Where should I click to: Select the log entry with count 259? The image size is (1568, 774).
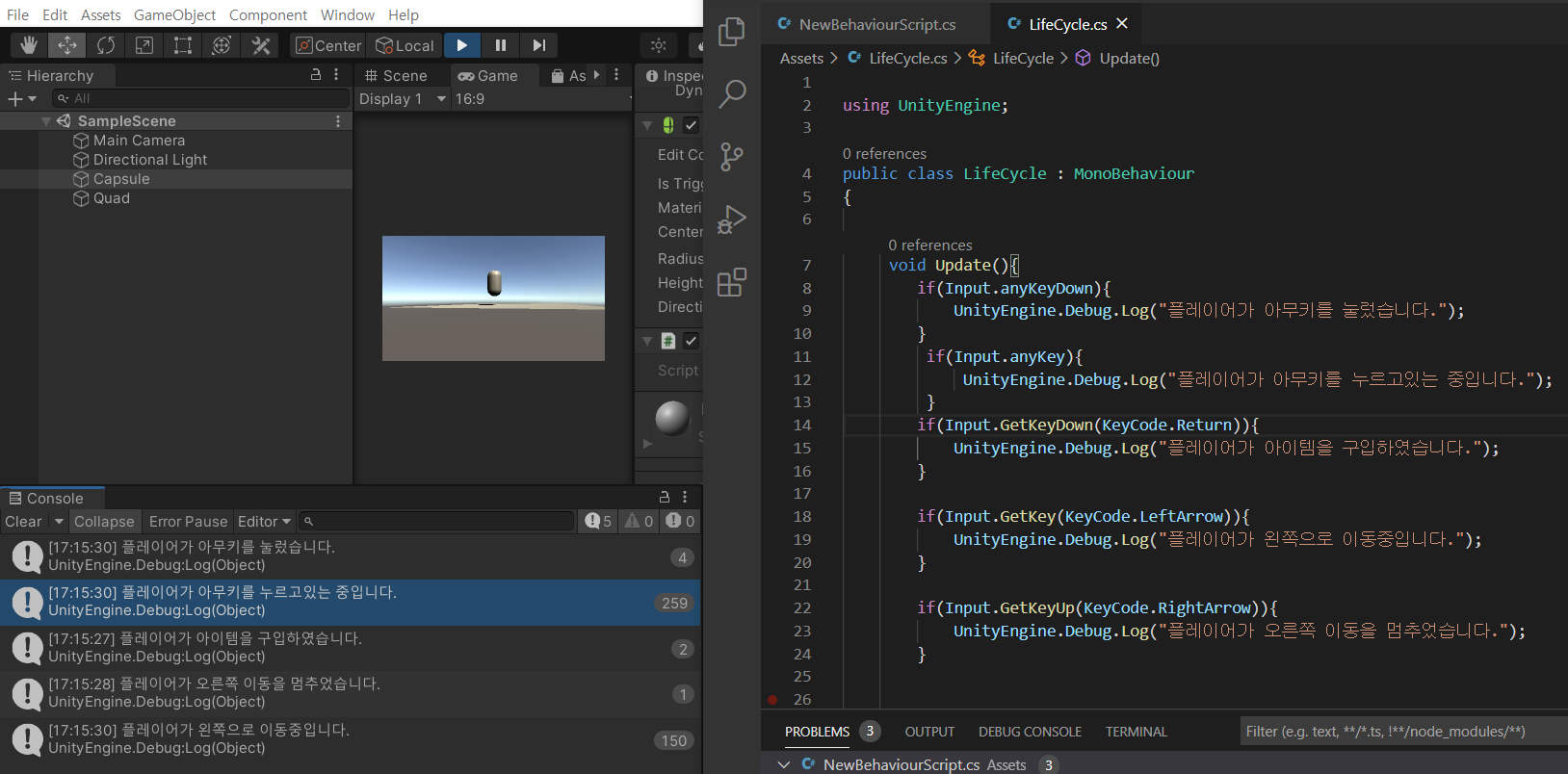351,602
